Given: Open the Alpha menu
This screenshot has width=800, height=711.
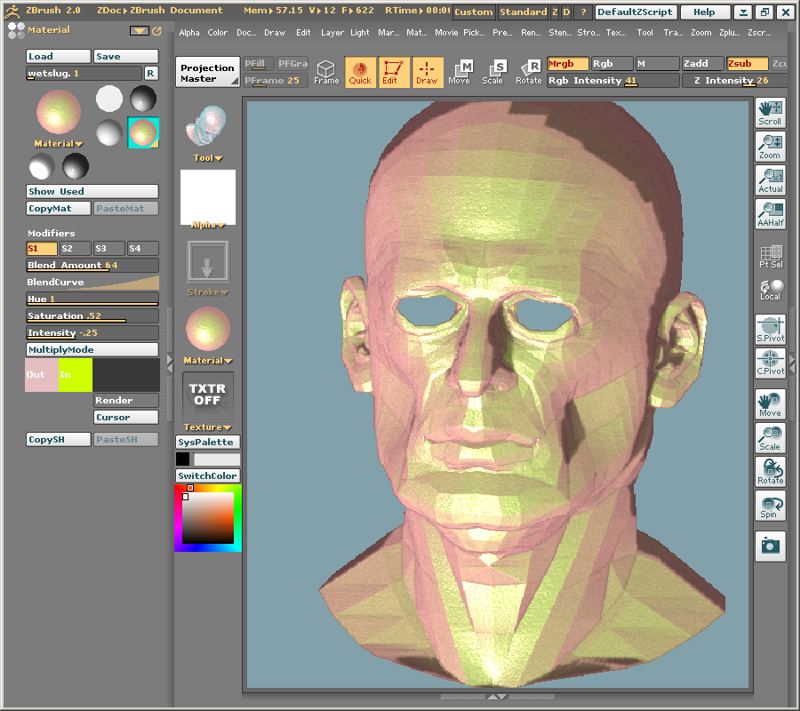Looking at the screenshot, I should (189, 32).
